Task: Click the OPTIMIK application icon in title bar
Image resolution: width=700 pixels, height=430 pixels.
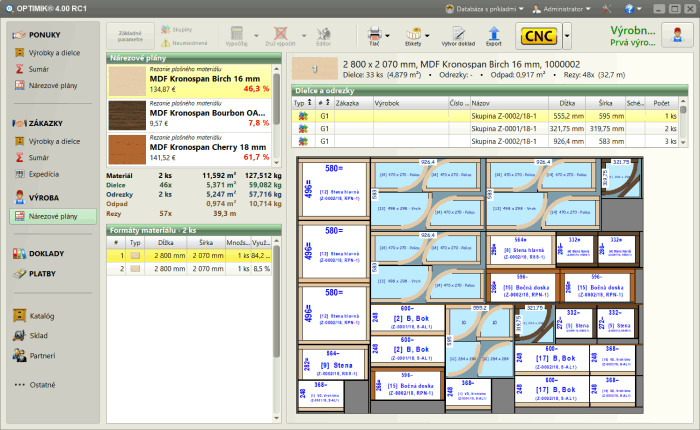Action: point(9,8)
